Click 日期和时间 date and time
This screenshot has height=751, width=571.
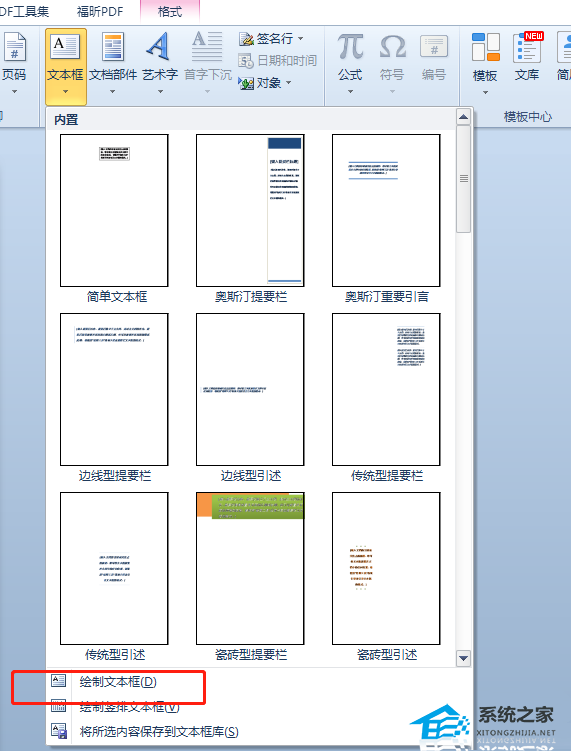[x=277, y=60]
